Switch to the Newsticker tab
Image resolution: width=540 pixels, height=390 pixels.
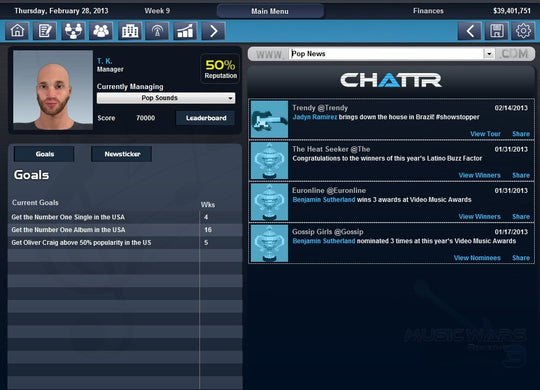122,154
